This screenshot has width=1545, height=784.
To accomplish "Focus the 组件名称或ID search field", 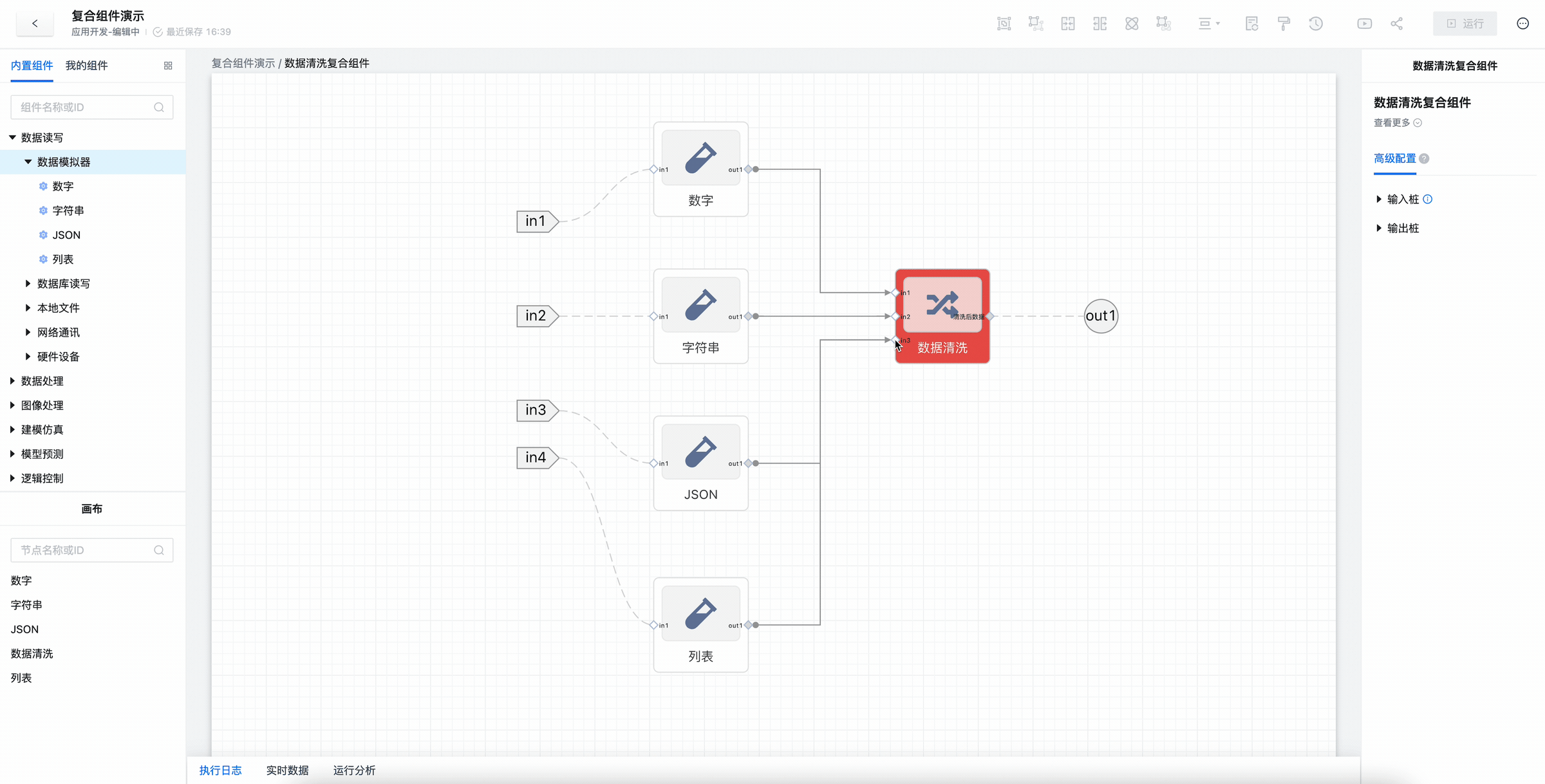I will pos(84,107).
